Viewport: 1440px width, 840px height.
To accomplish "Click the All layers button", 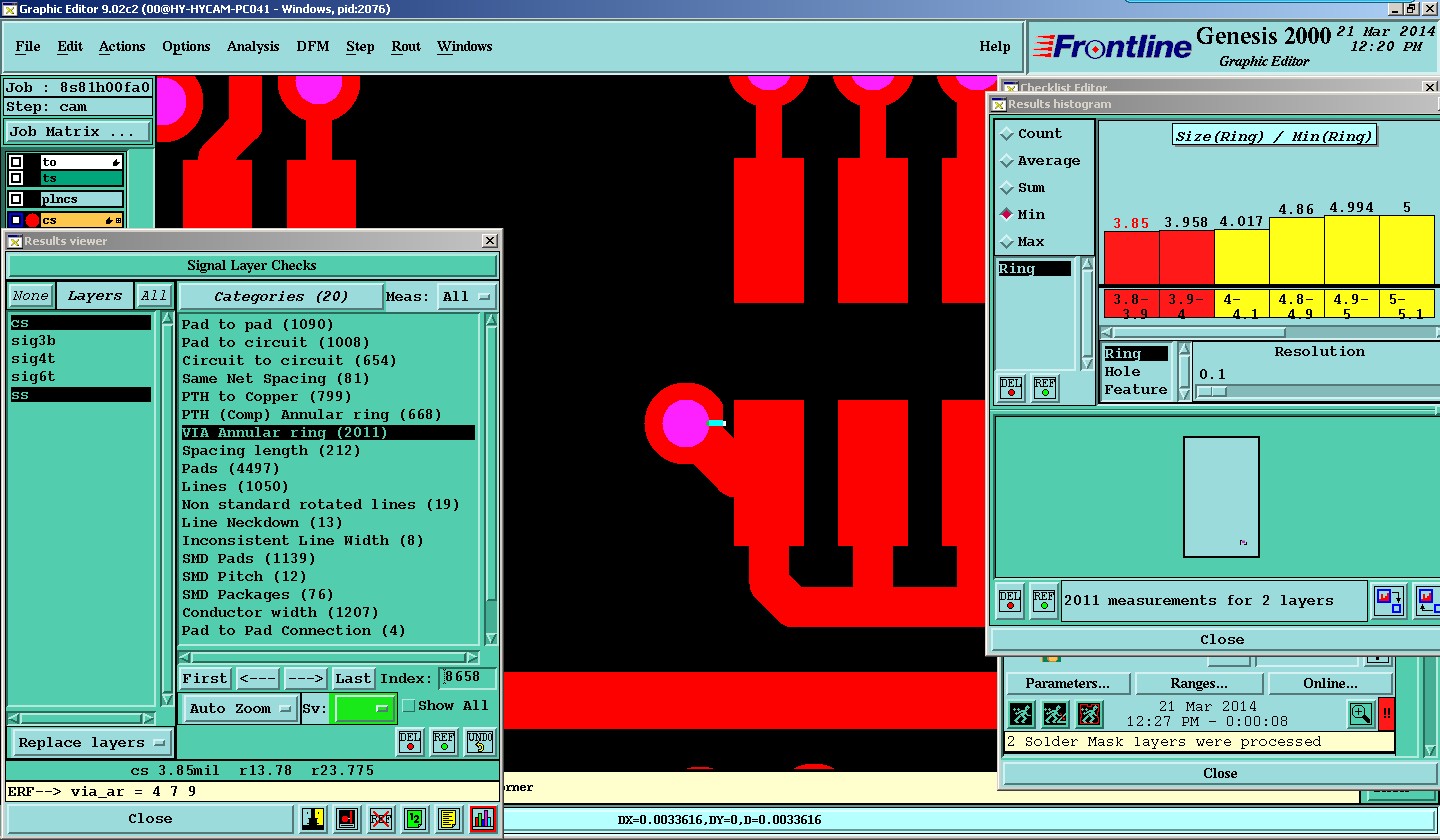I will click(x=153, y=296).
